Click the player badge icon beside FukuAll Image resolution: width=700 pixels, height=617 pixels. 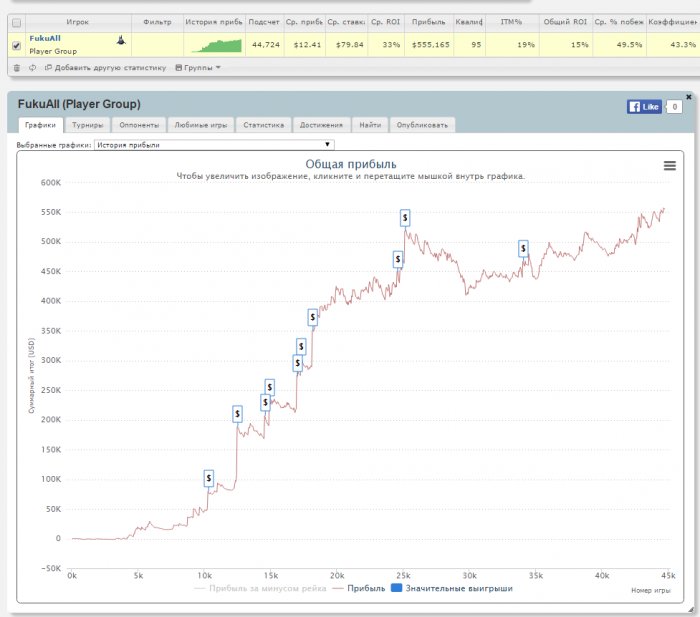pos(121,40)
